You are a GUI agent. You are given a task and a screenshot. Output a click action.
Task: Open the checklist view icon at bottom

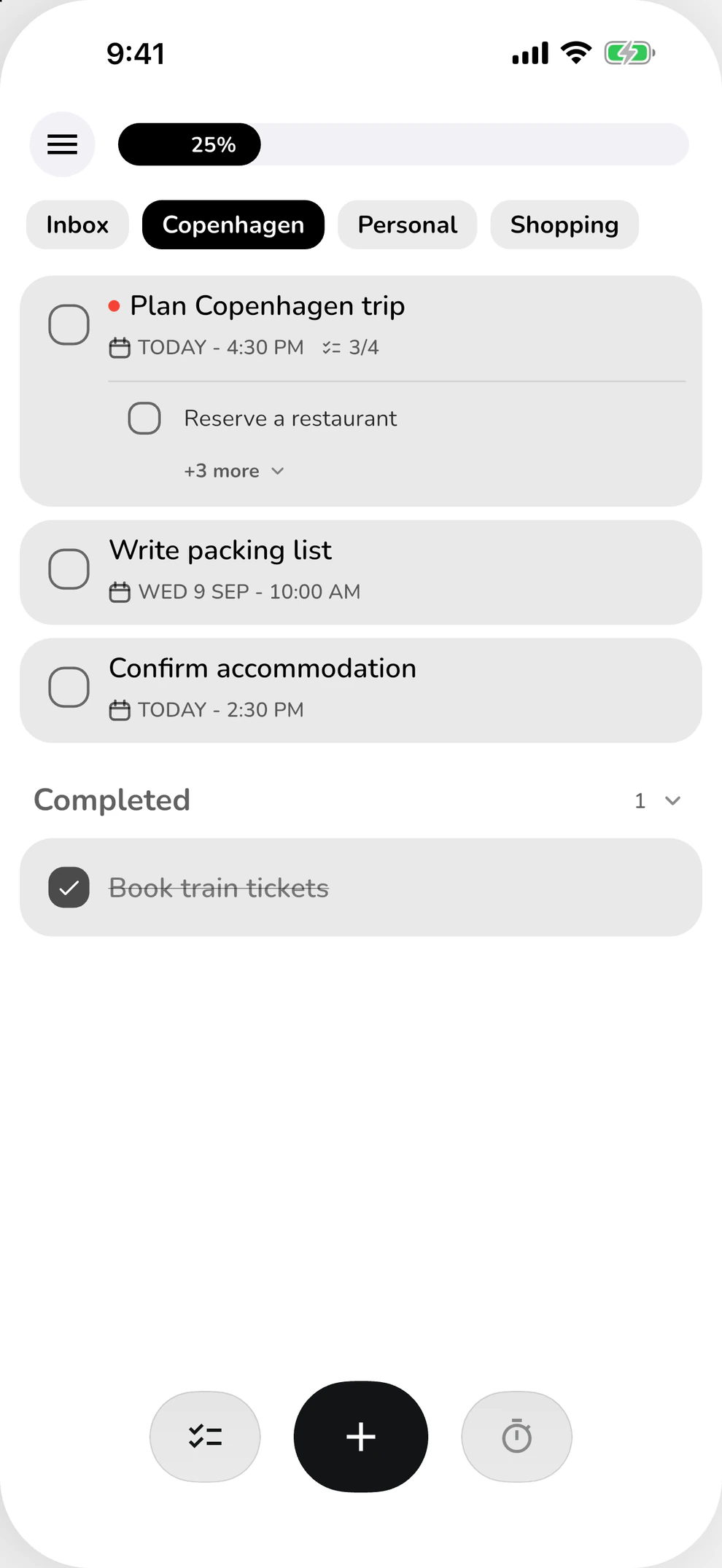pos(205,1436)
